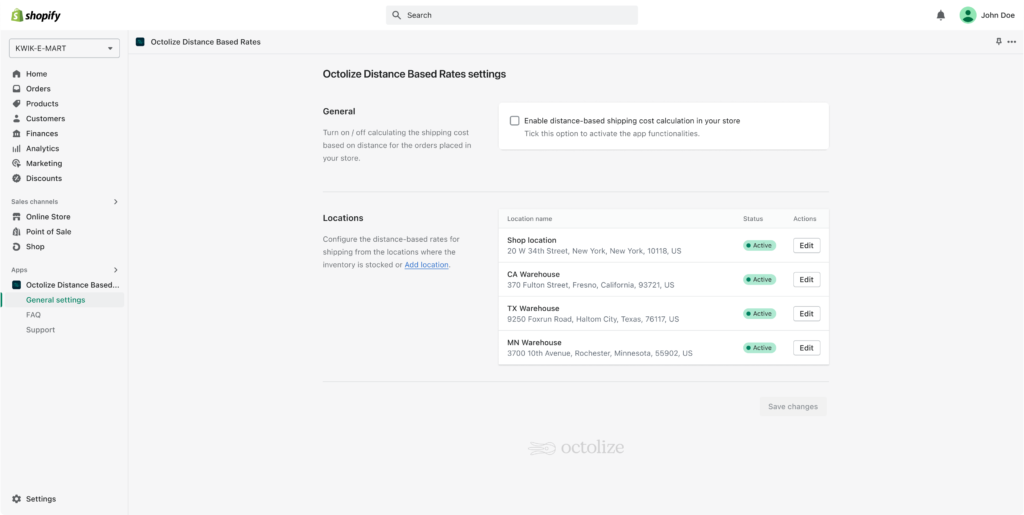This screenshot has height=515, width=1024.
Task: Click '370 Fulton Street, Fresno' address text
Action: tap(591, 285)
